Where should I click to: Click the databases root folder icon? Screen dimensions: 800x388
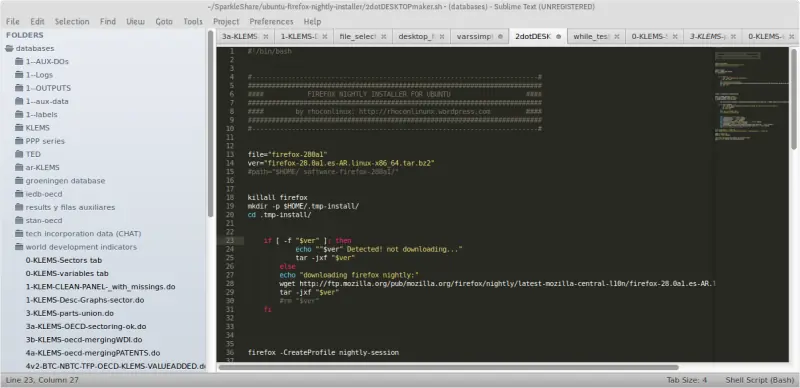9,48
